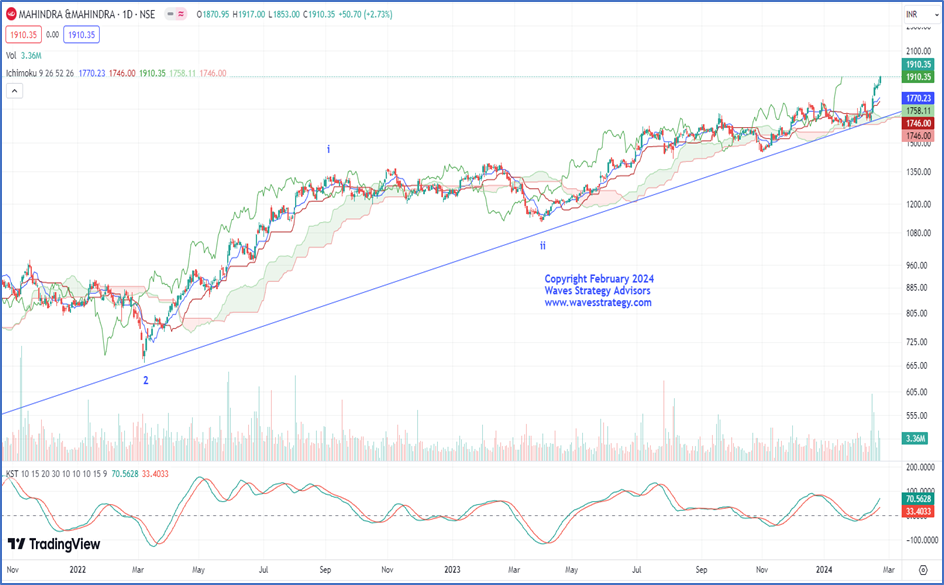Screen dimensions: 944x585
Task: Click Ichimoku legend blue value 1770.23
Action: pos(92,73)
